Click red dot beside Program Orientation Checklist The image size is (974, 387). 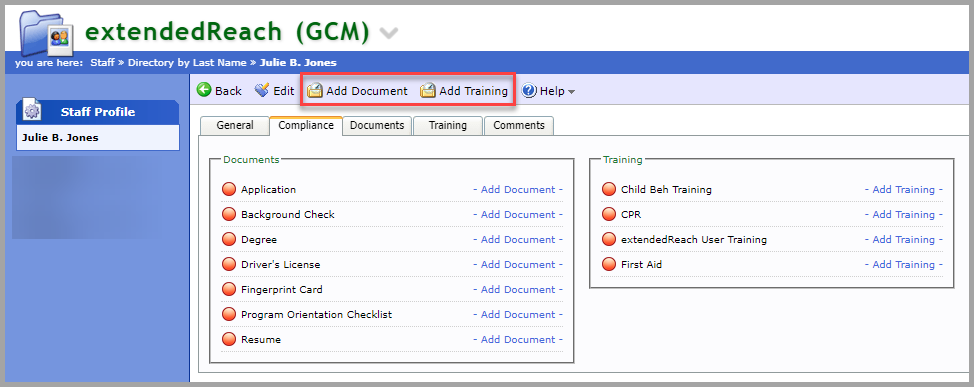pyautogui.click(x=229, y=314)
